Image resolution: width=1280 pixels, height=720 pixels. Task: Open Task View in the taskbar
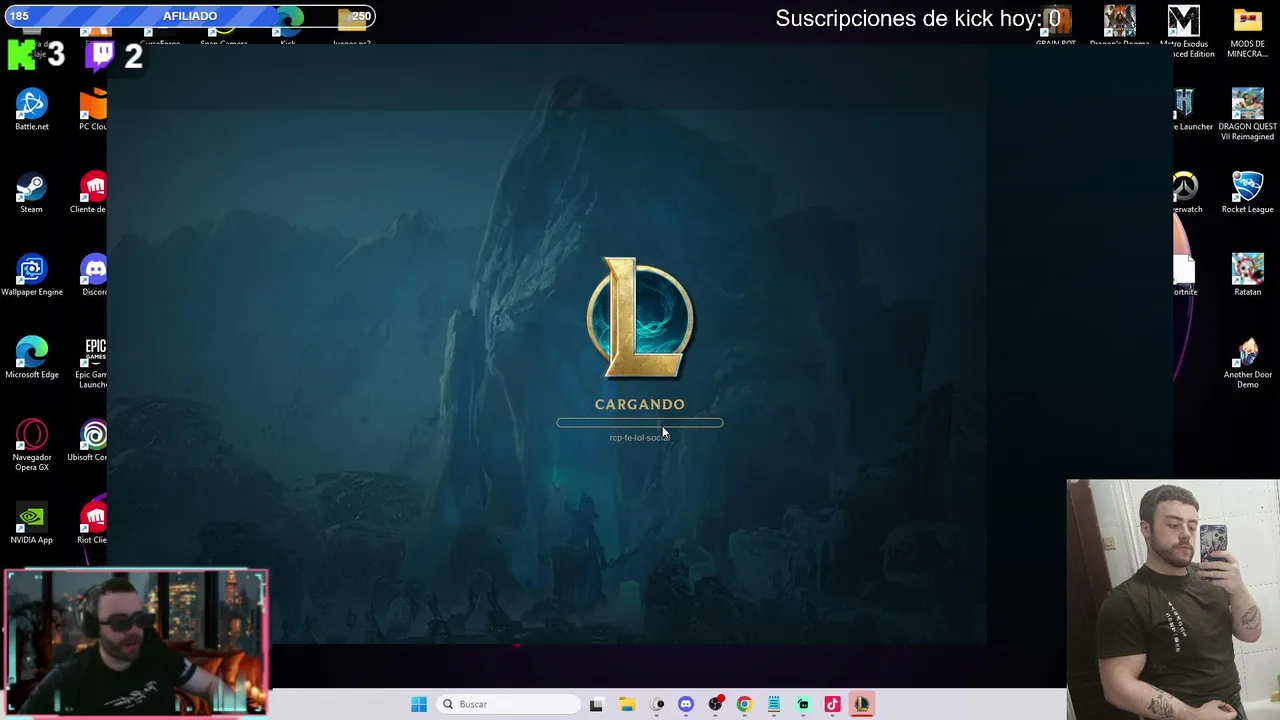596,704
